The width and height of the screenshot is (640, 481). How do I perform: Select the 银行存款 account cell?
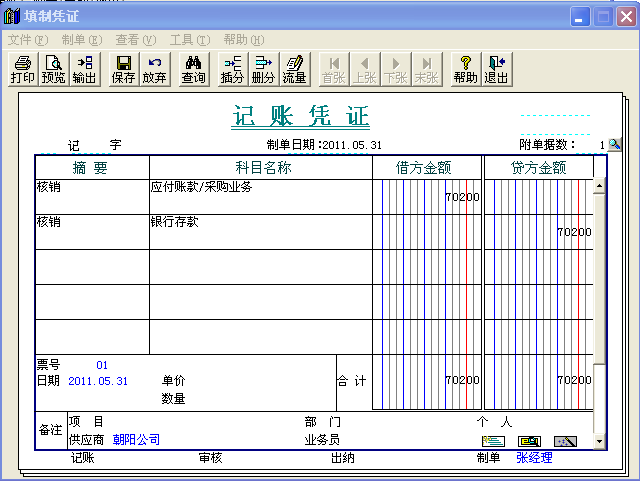pyautogui.click(x=261, y=232)
